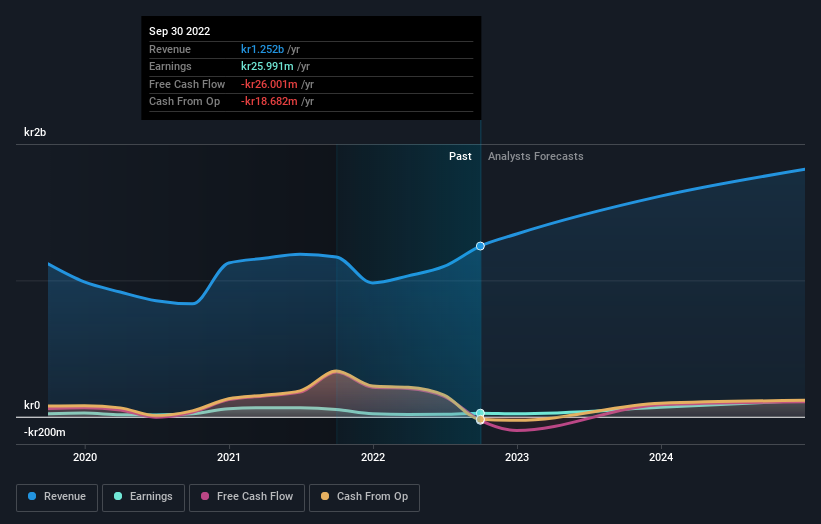Click the Free Cash Flow row label in tooltip
This screenshot has height=524, width=821.
click(x=187, y=84)
